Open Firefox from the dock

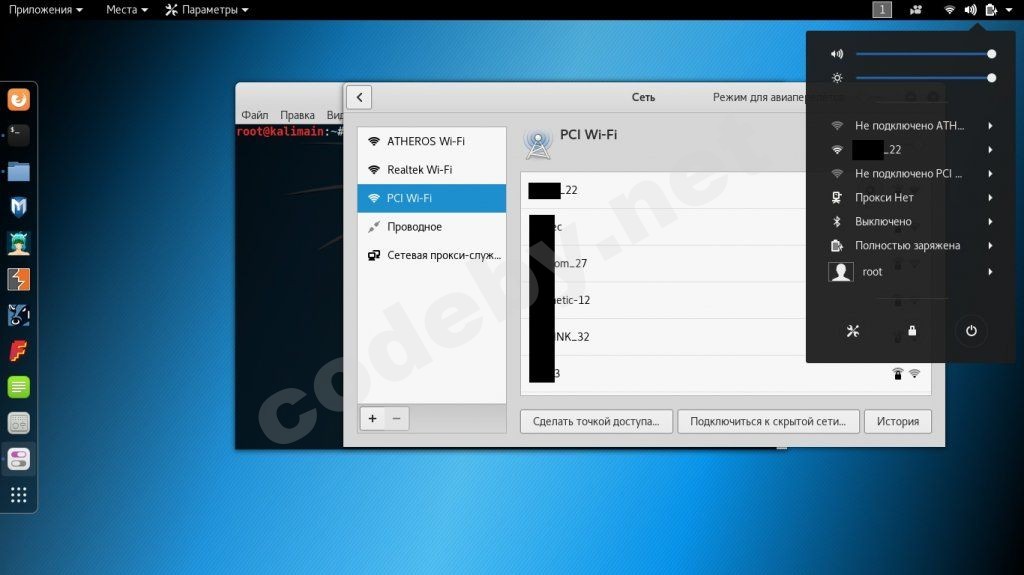(18, 99)
